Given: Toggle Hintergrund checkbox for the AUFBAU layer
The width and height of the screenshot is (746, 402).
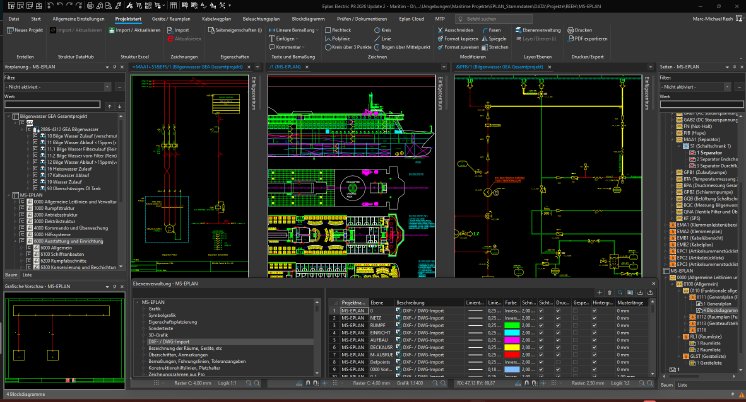Looking at the screenshot, I should [x=594, y=340].
